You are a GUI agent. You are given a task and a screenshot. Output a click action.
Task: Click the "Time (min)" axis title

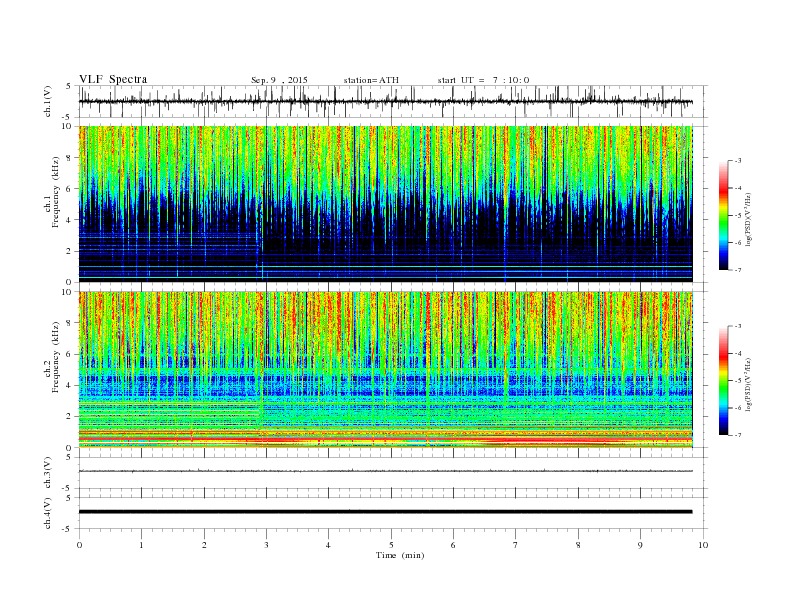click(400, 555)
